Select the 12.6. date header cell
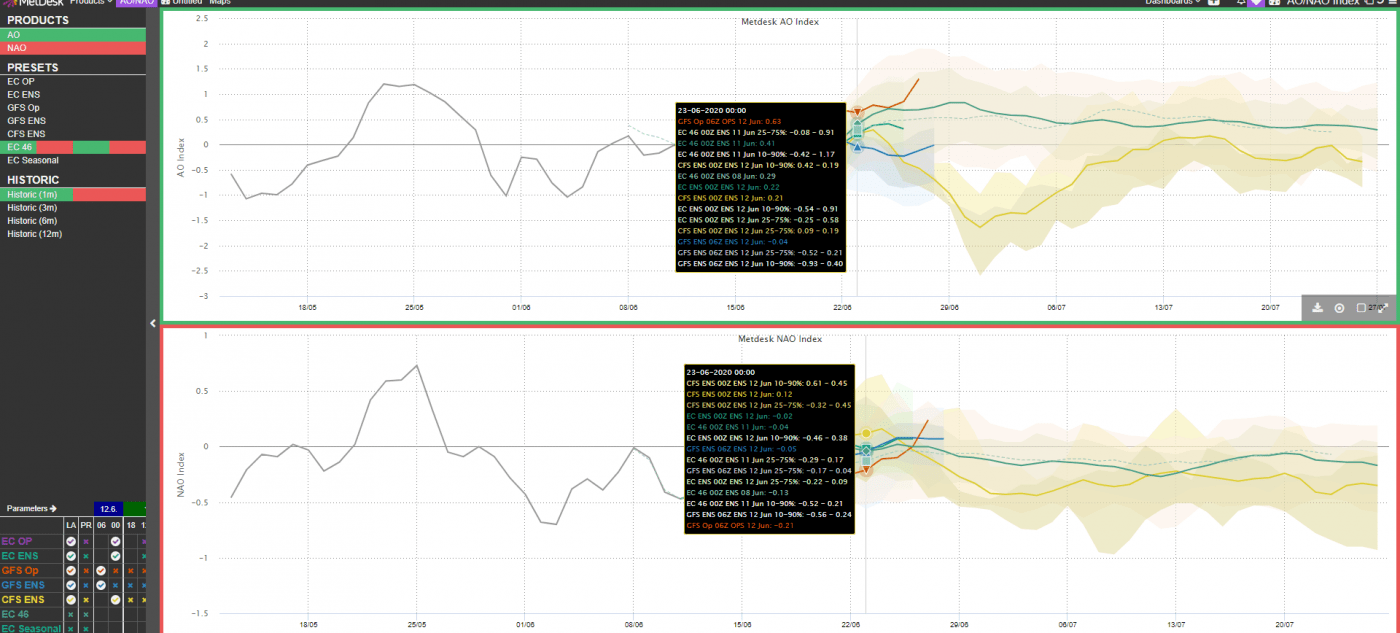This screenshot has width=1400, height=633. (x=108, y=508)
